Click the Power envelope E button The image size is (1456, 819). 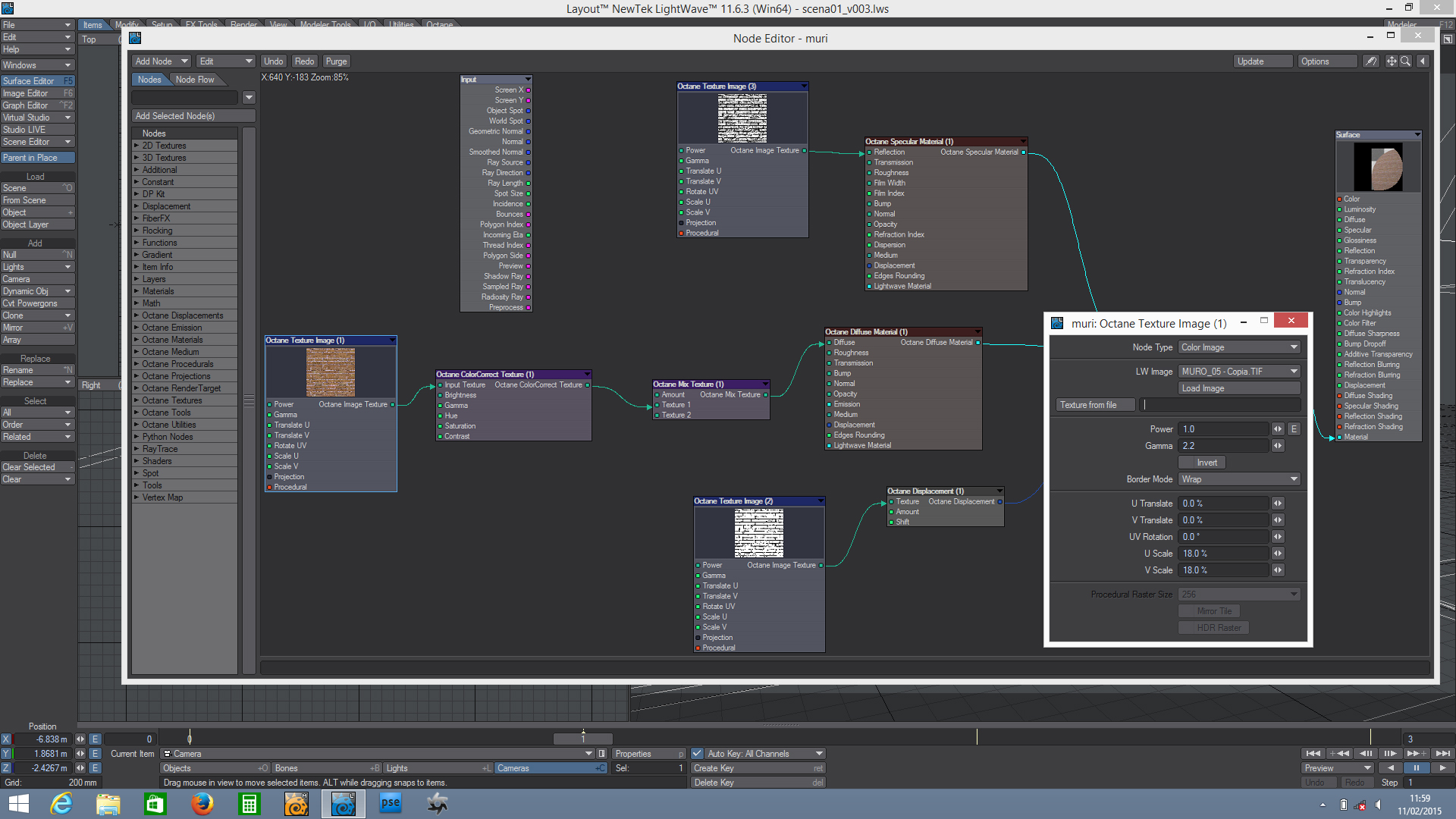1294,429
